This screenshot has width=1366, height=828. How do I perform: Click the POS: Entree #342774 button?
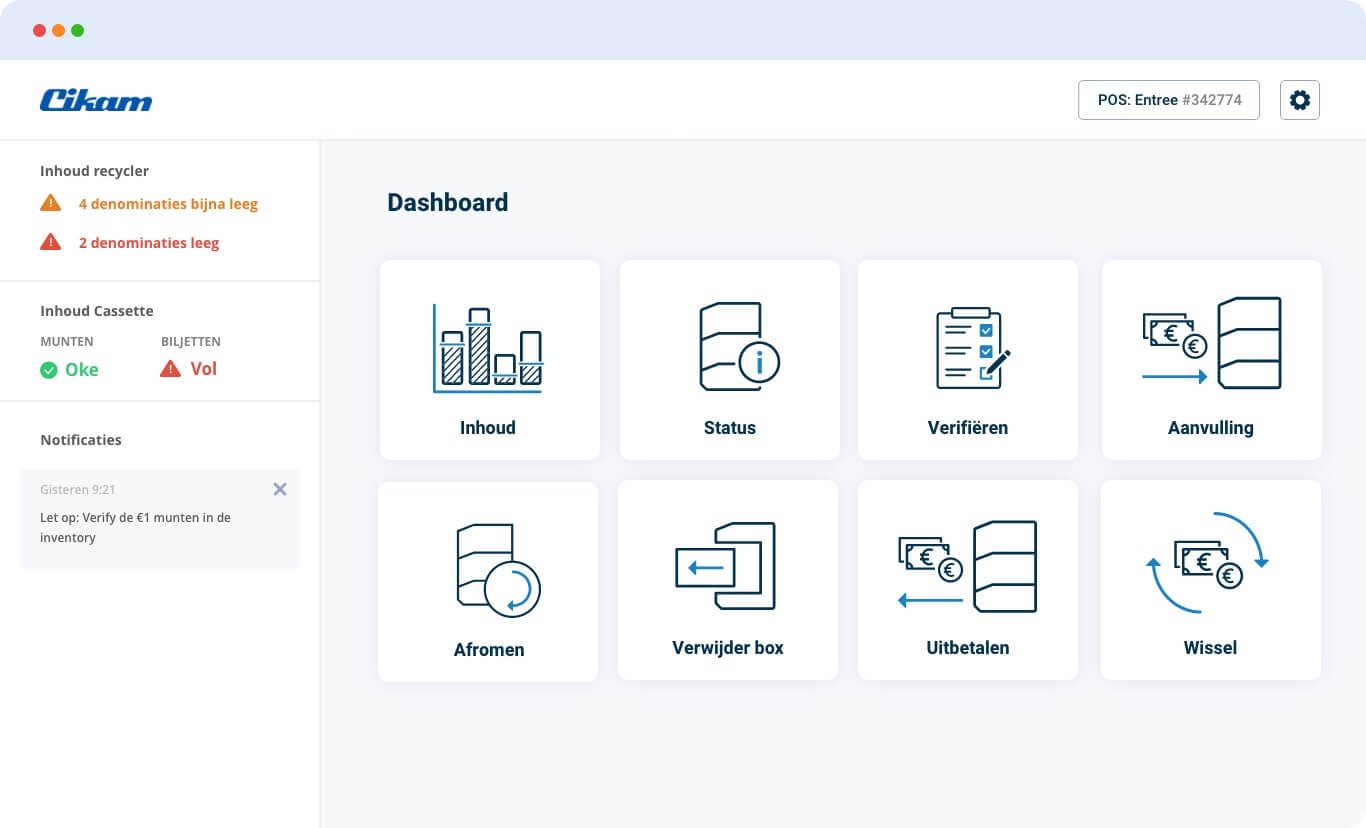[x=1168, y=100]
